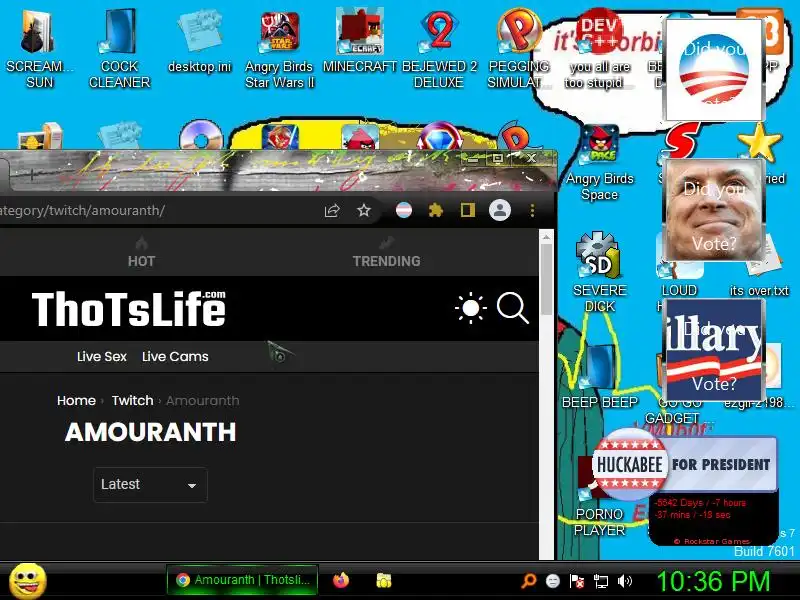
Task: Select the 'you all are too stupid' icon
Action: pos(597,48)
